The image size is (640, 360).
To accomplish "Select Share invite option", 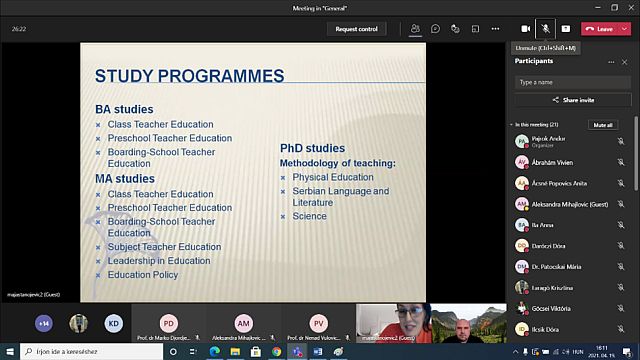I will pyautogui.click(x=573, y=100).
